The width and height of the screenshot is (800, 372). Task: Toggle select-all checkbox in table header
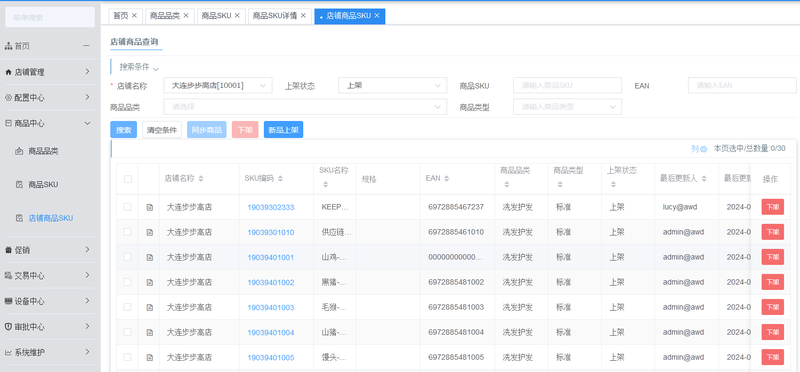coord(128,179)
